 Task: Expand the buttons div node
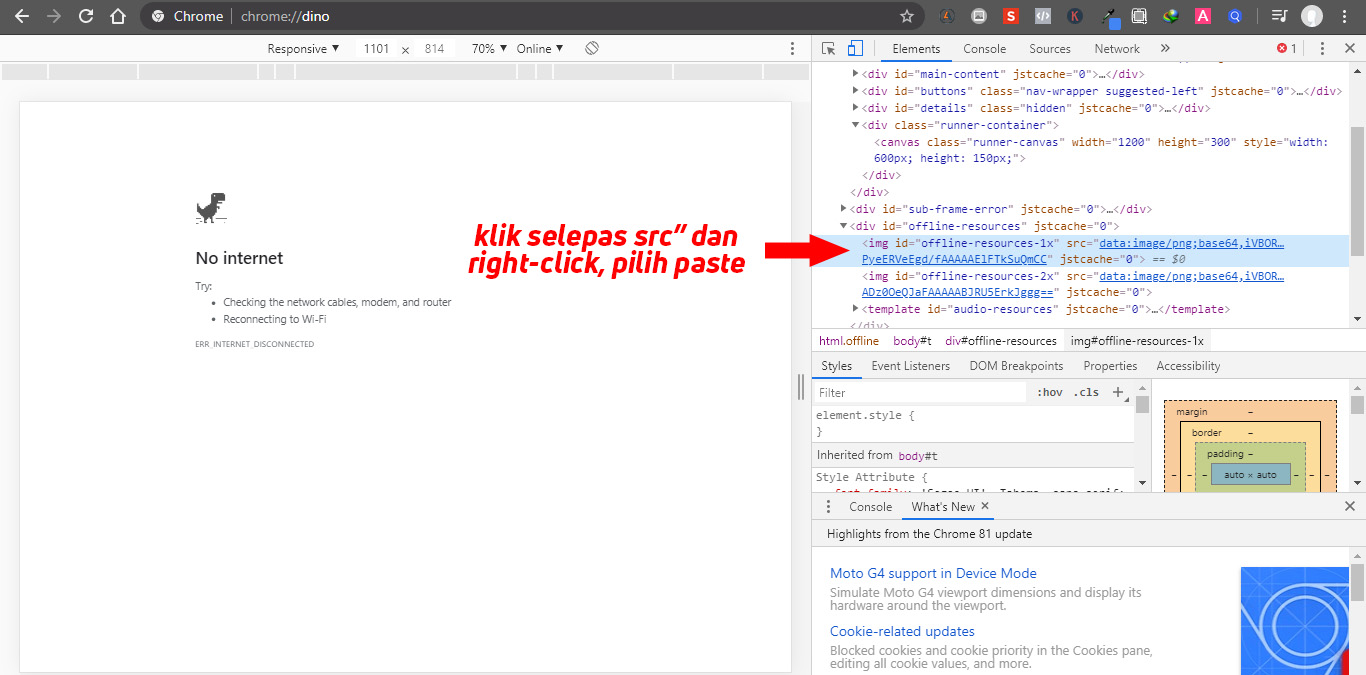(855, 91)
